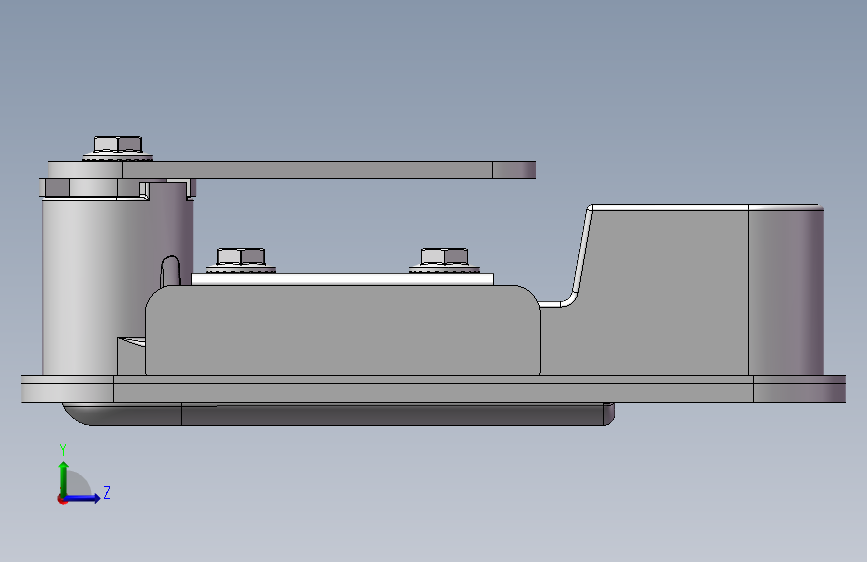Pick the small rounded tab beside the cylinder

coord(171,271)
